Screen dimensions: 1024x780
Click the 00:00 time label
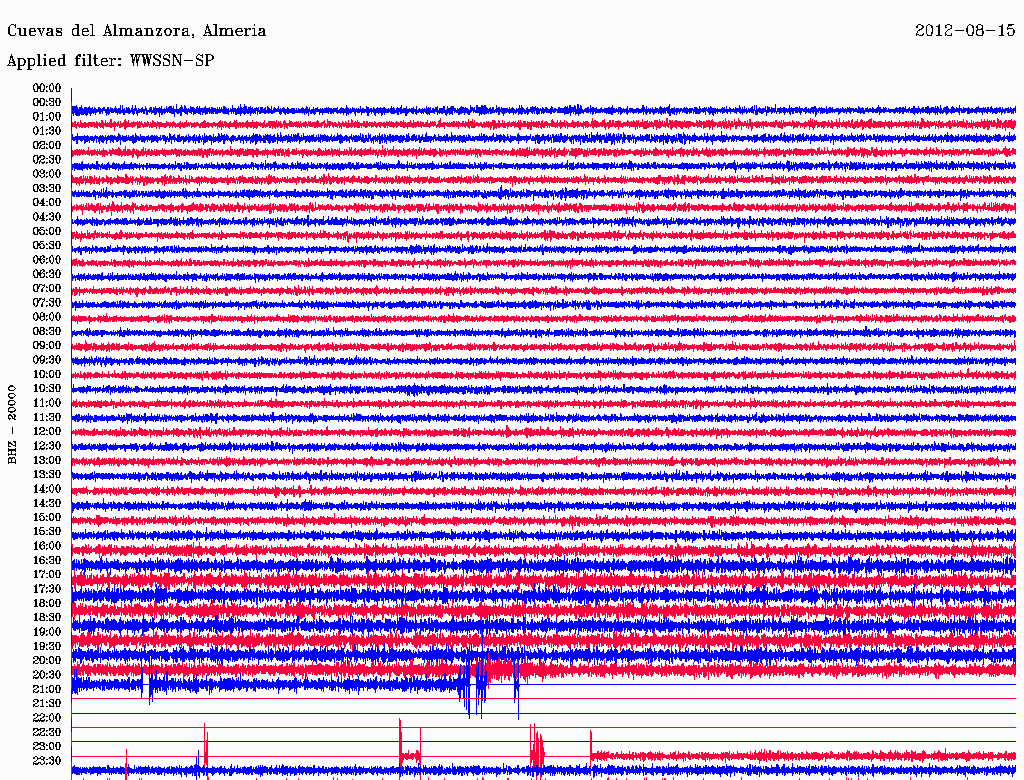click(47, 88)
